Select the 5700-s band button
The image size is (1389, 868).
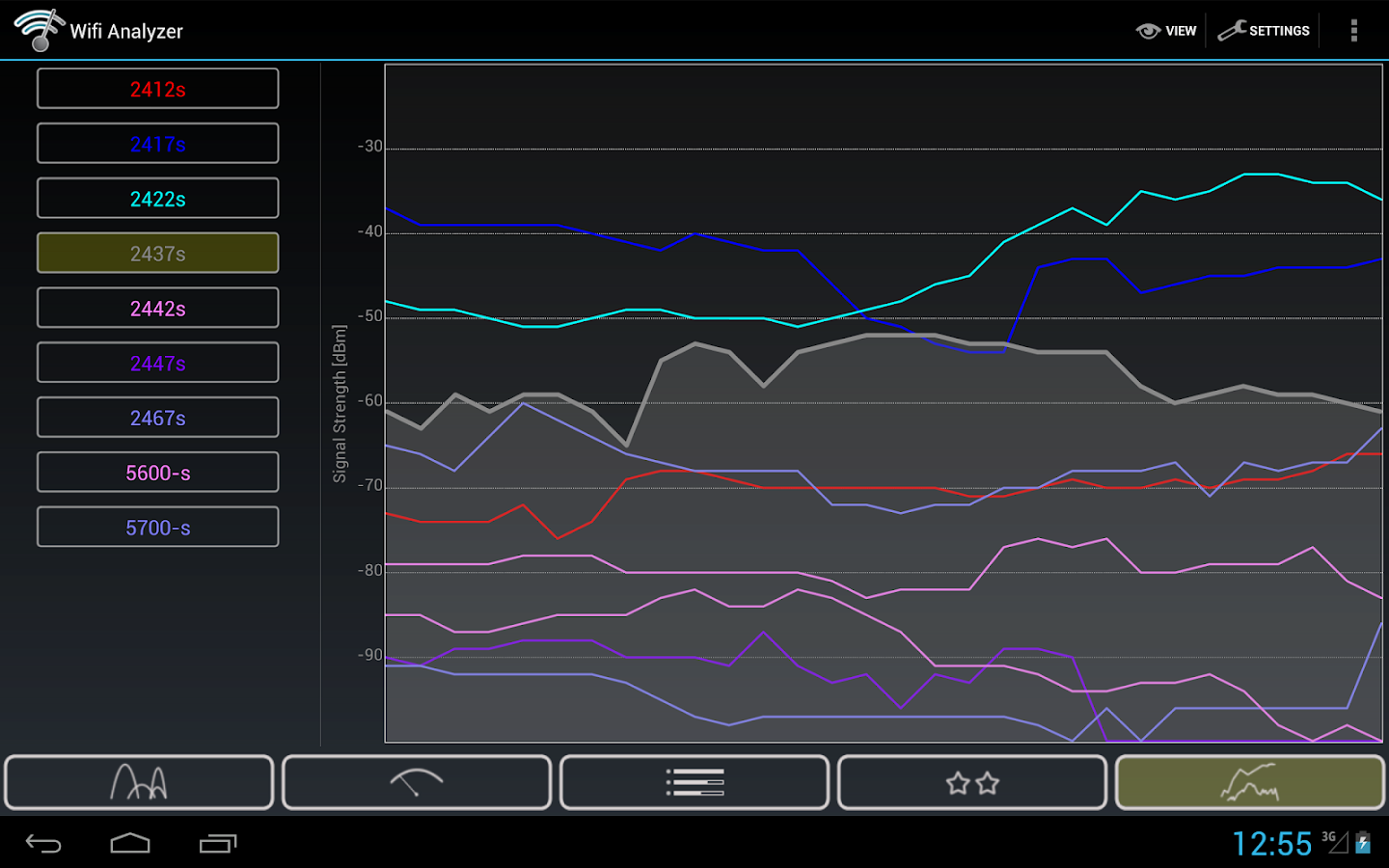157,527
